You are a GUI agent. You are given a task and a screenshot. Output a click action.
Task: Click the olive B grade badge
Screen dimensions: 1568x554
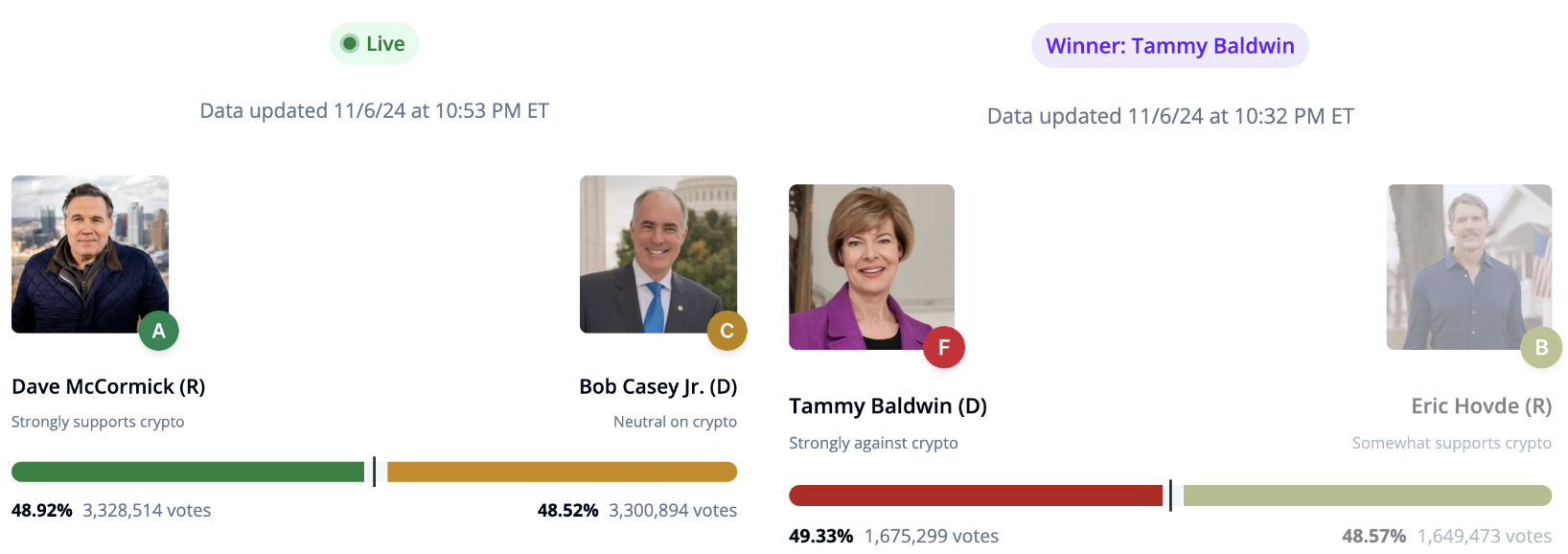click(1541, 347)
